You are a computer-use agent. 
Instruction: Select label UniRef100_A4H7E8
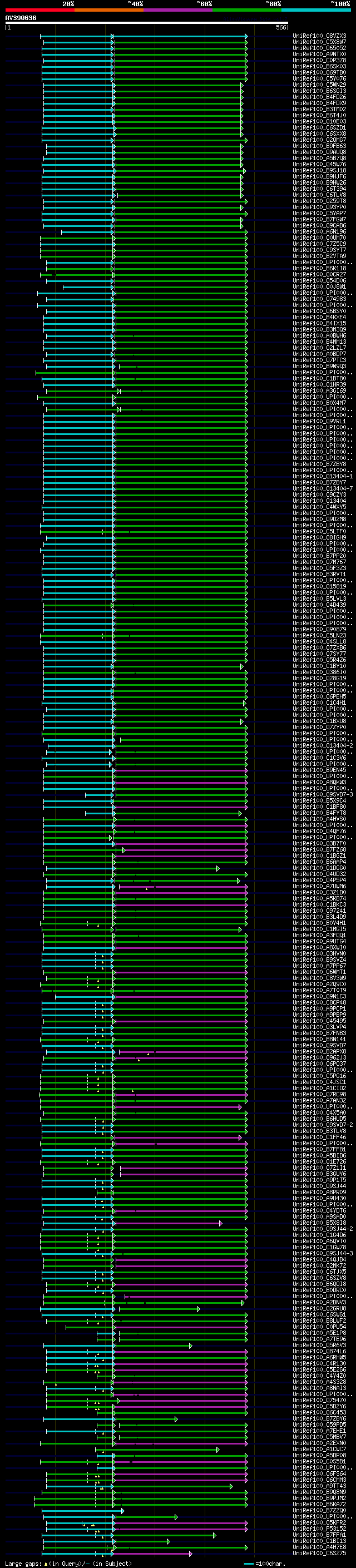coord(319,1547)
